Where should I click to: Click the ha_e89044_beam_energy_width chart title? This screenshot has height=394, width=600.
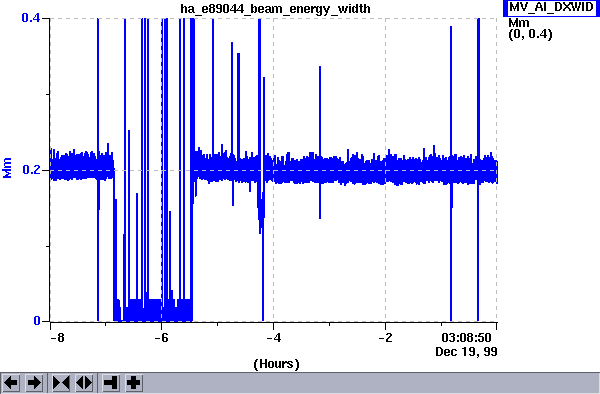pos(275,8)
